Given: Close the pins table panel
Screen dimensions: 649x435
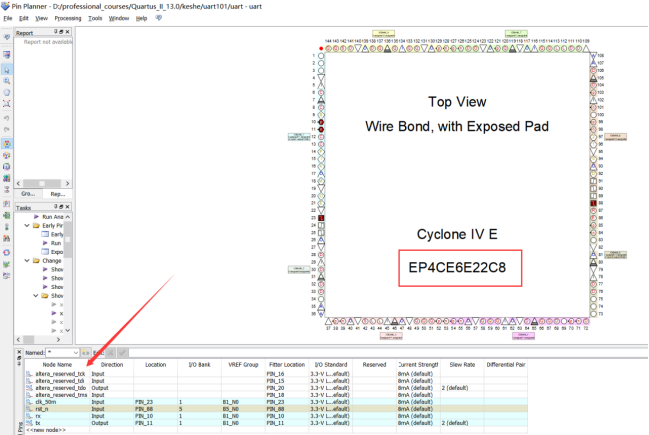Looking at the screenshot, I should point(19,352).
